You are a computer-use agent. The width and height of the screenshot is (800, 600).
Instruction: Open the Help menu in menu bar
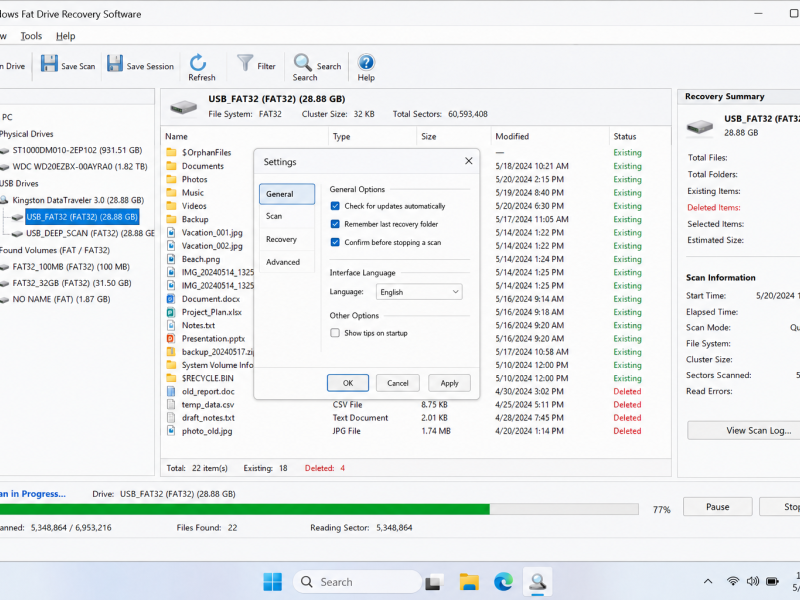pos(65,36)
